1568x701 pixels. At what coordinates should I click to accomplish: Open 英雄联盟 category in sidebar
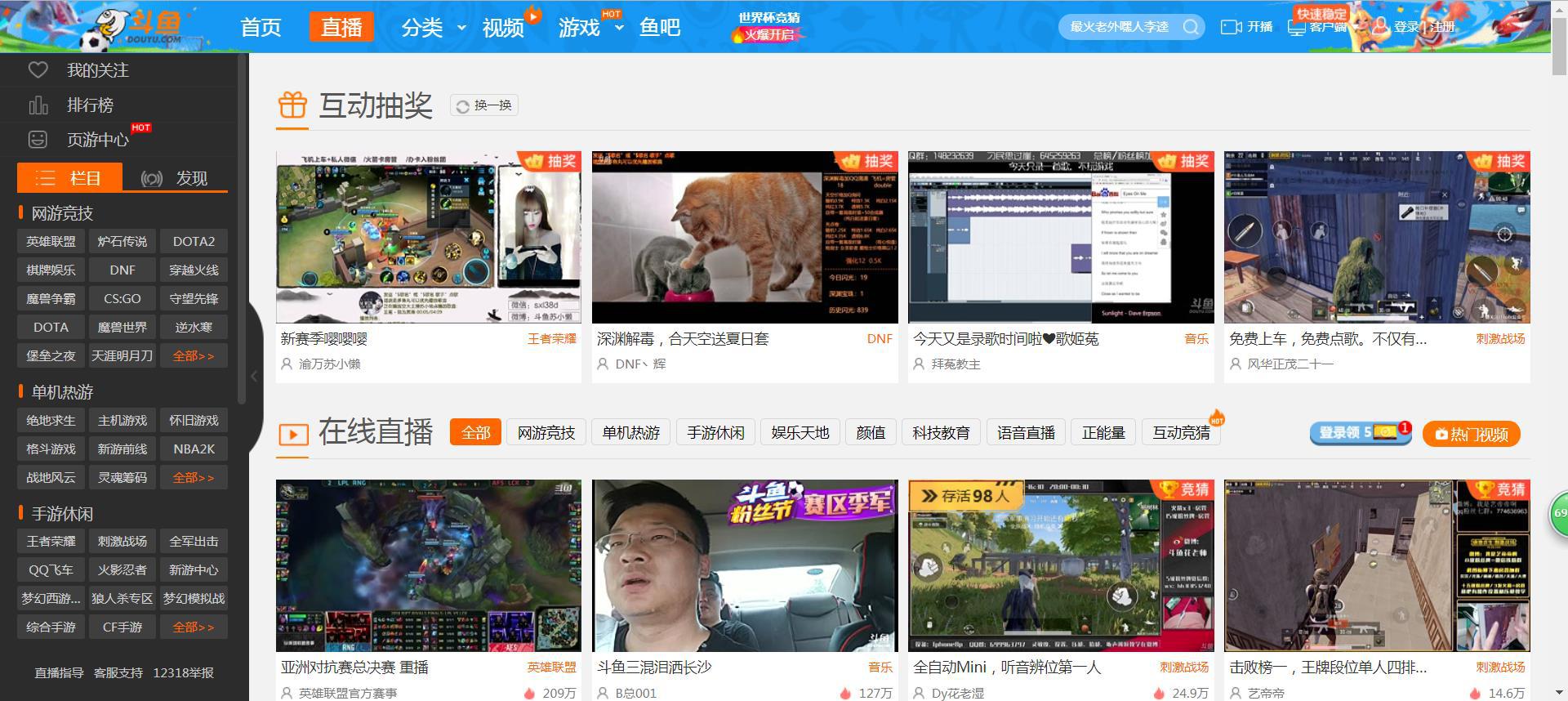tap(51, 242)
